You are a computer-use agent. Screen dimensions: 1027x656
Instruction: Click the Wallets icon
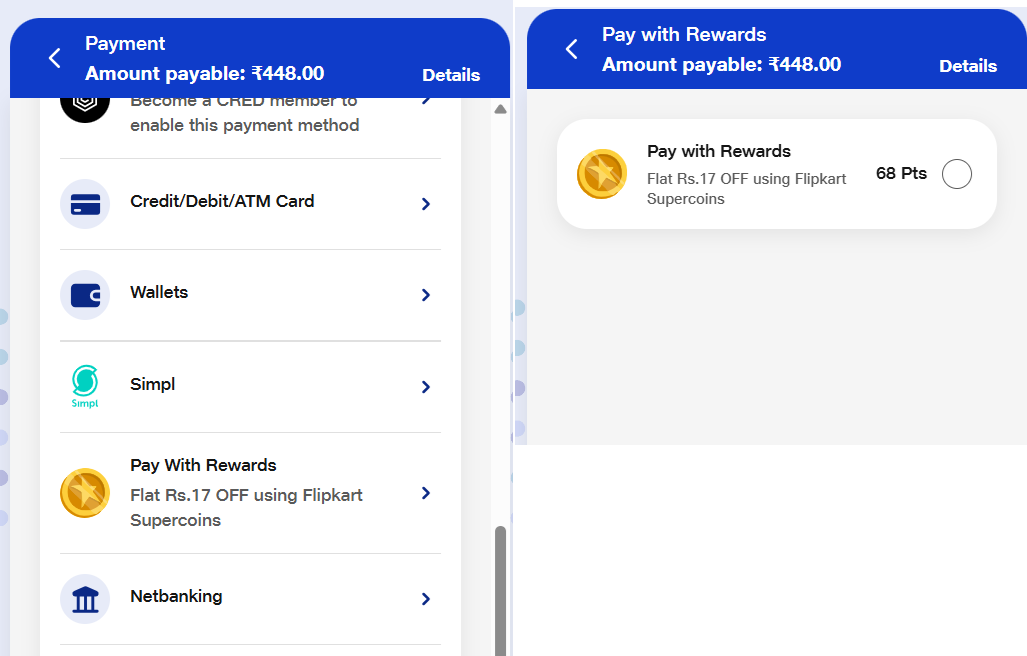[85, 295]
